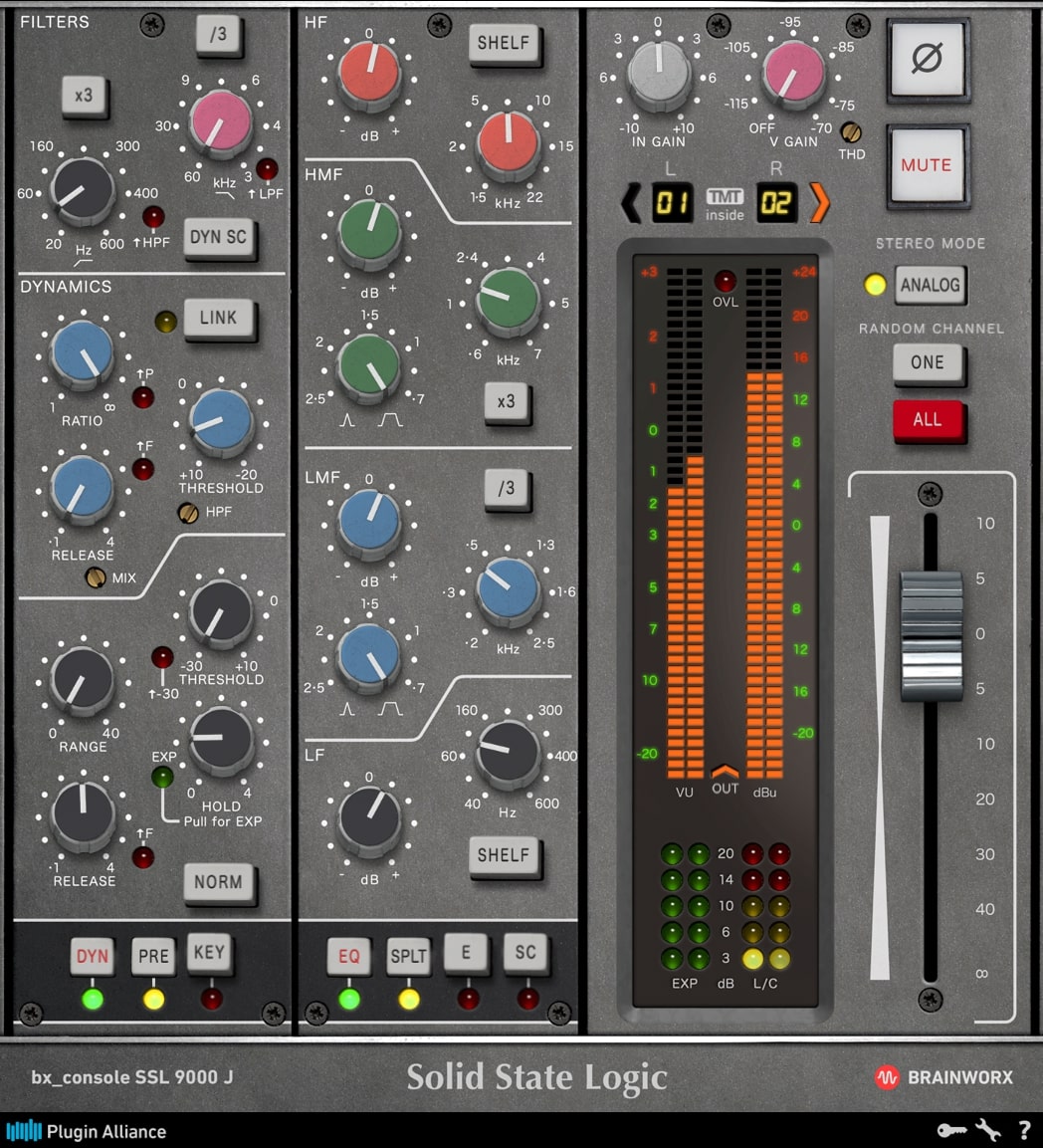1043x1148 pixels.
Task: Click the LMF /3 button
Action: (x=507, y=488)
